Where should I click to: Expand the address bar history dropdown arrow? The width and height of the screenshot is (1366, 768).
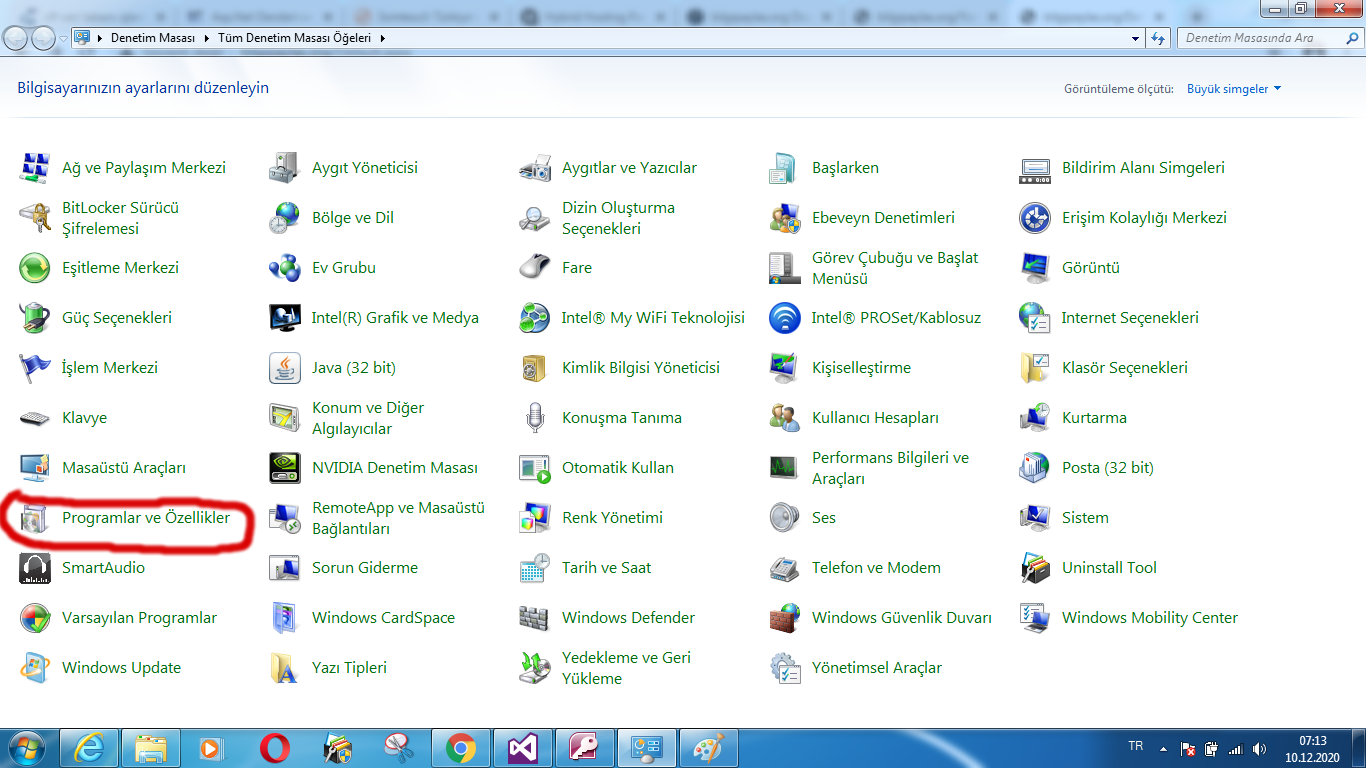tap(1135, 38)
